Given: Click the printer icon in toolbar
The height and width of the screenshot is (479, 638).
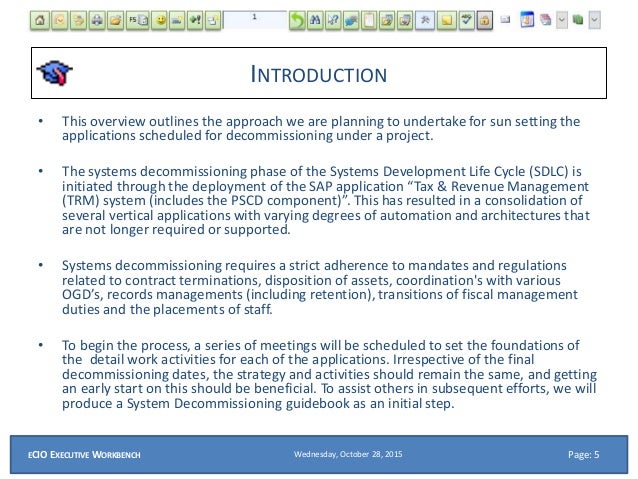Looking at the screenshot, I should pyautogui.click(x=97, y=20).
